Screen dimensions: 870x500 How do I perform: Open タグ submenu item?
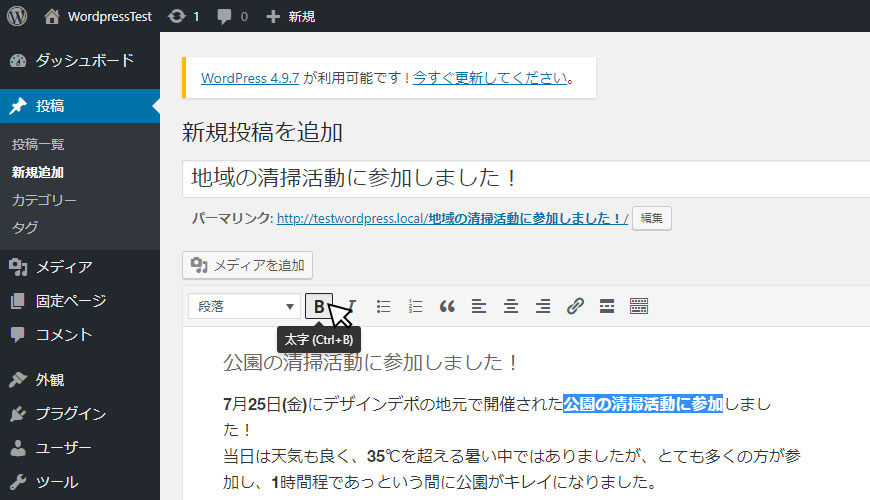point(25,228)
